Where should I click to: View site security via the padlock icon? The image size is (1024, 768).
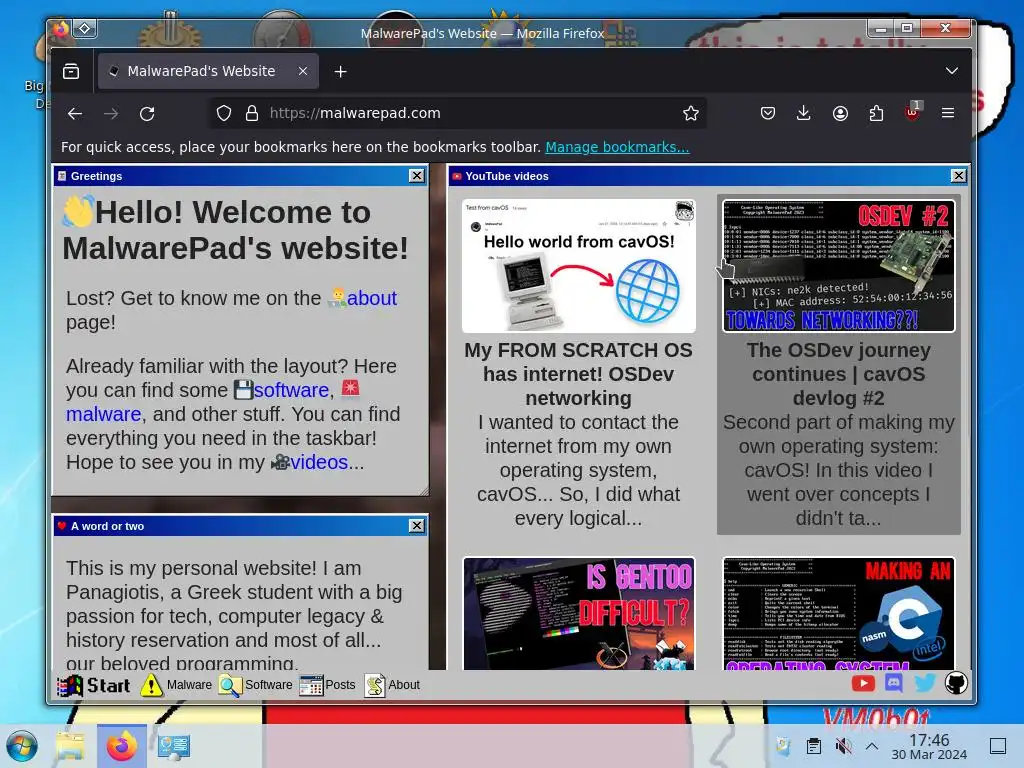pyautogui.click(x=251, y=114)
